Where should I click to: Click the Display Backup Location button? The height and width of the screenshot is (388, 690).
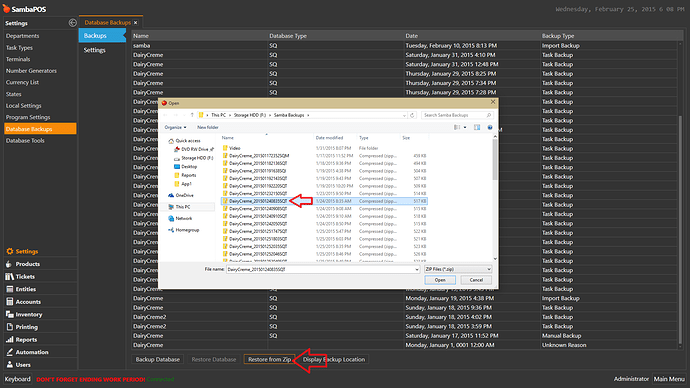(x=334, y=359)
